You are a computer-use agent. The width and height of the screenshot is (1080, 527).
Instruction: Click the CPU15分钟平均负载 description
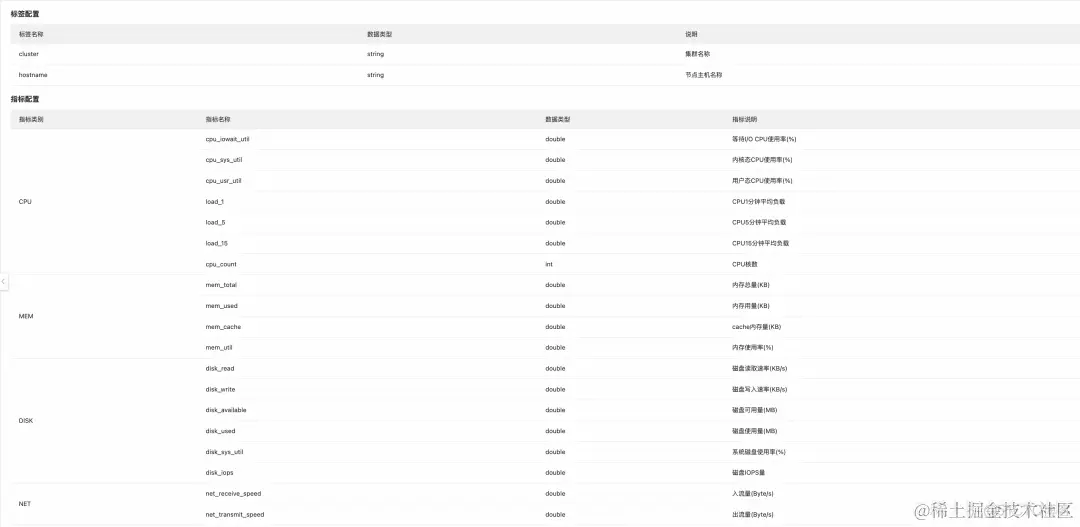point(760,243)
